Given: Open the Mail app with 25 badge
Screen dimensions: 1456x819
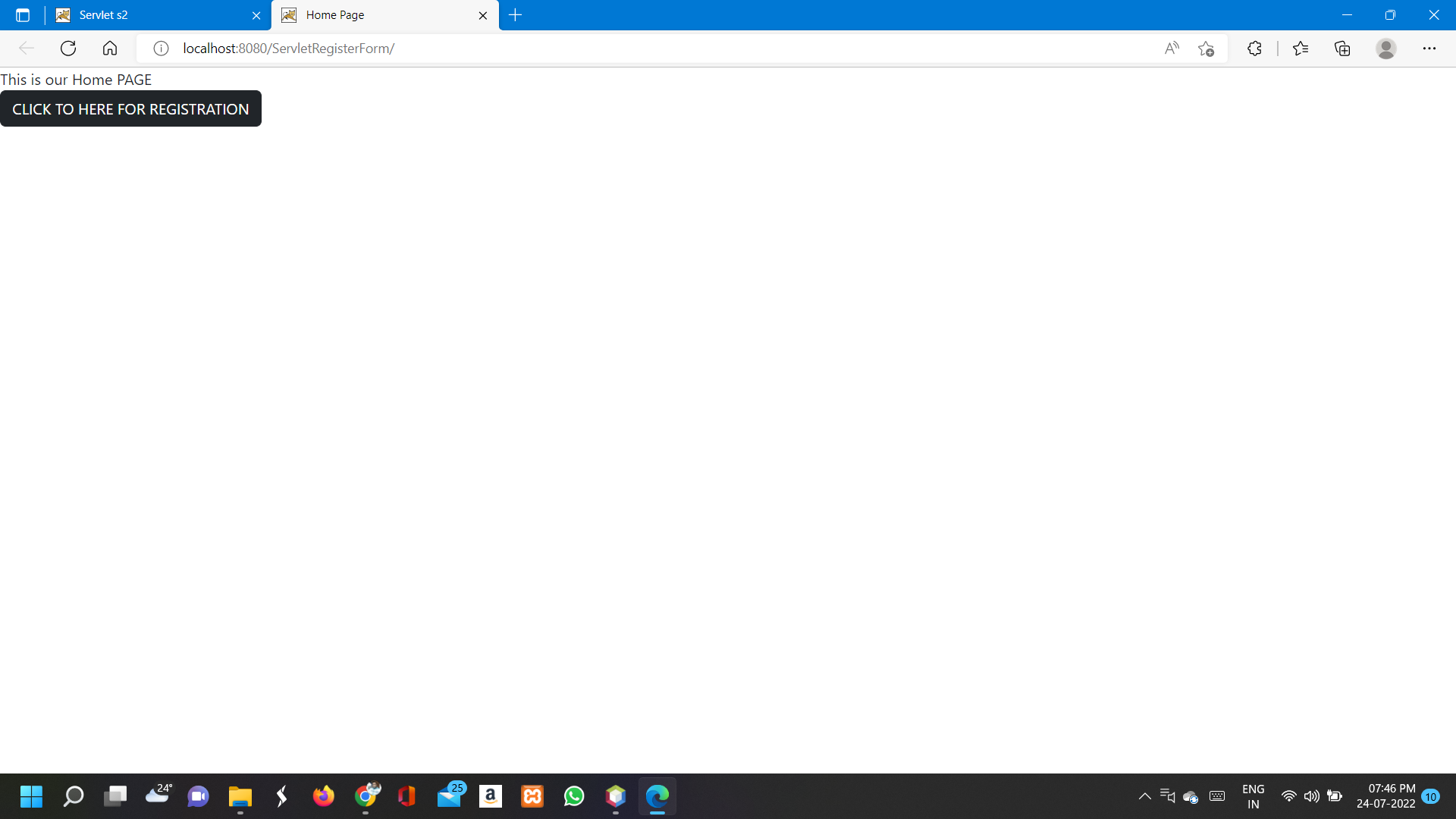Looking at the screenshot, I should [450, 796].
